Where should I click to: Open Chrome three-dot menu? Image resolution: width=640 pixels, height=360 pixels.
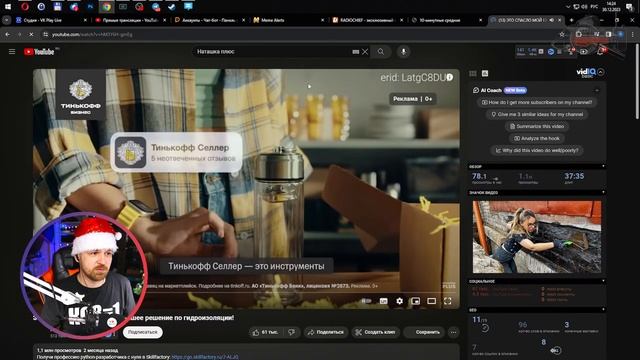(633, 35)
